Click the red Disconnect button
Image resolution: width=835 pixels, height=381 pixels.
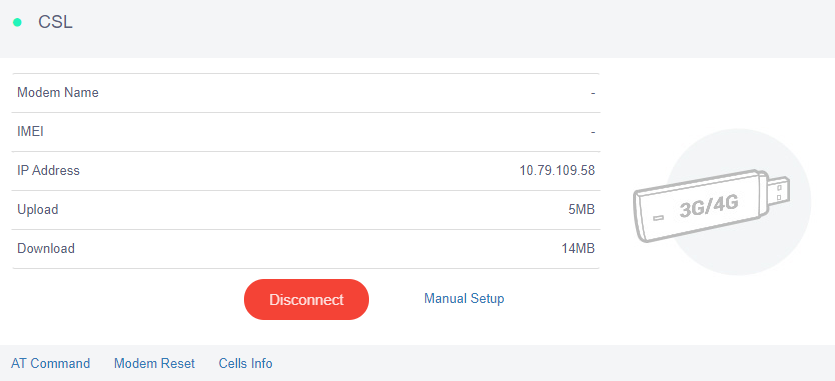tap(306, 299)
